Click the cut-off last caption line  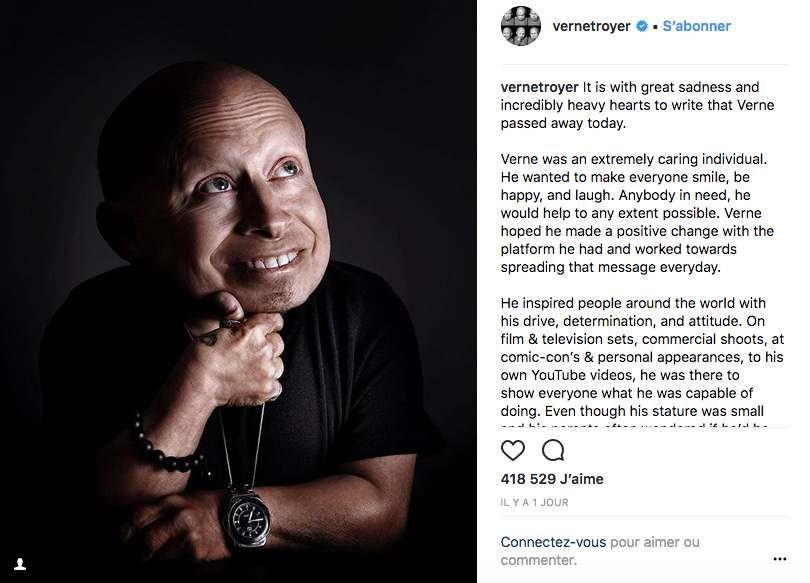(634, 425)
